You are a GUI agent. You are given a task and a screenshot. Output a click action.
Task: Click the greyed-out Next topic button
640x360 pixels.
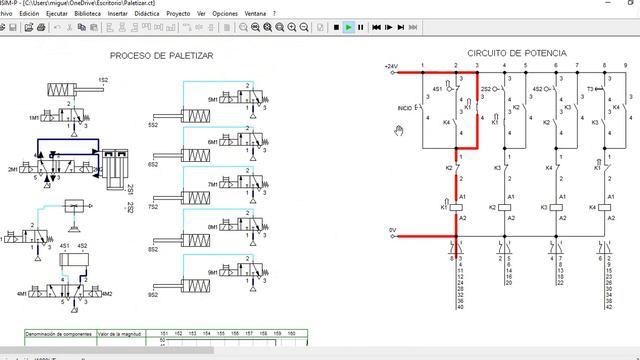point(413,27)
